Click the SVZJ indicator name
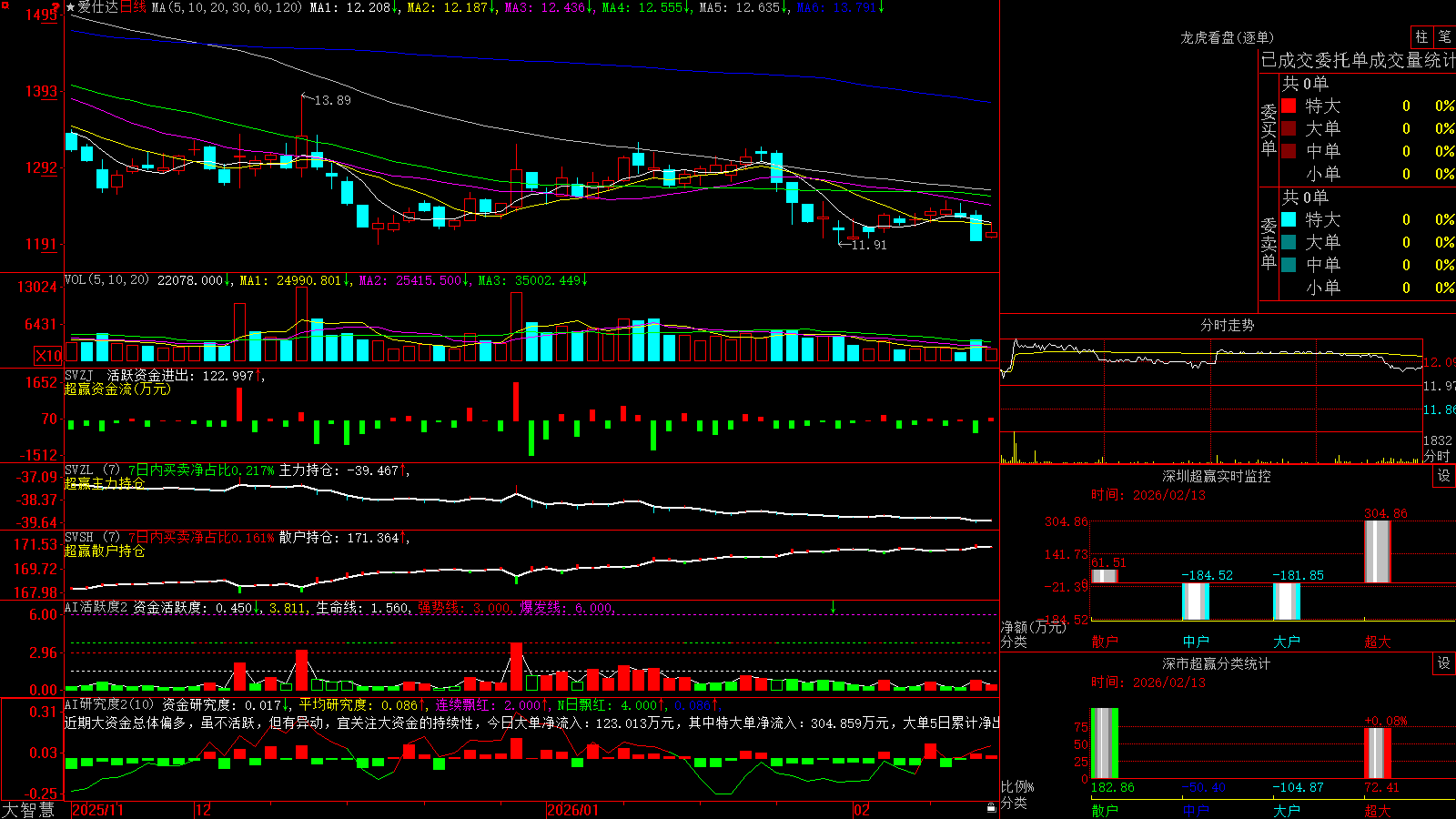Screen dimensions: 1456x819 pyautogui.click(x=79, y=375)
